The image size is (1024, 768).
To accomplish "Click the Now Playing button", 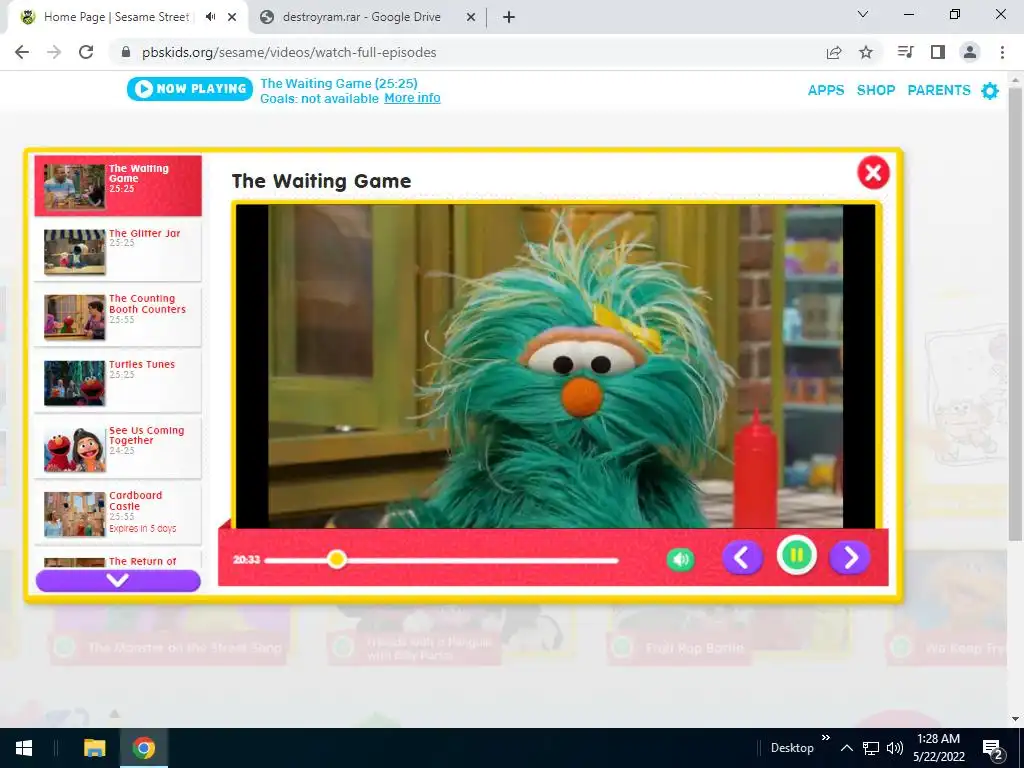I will (x=189, y=89).
